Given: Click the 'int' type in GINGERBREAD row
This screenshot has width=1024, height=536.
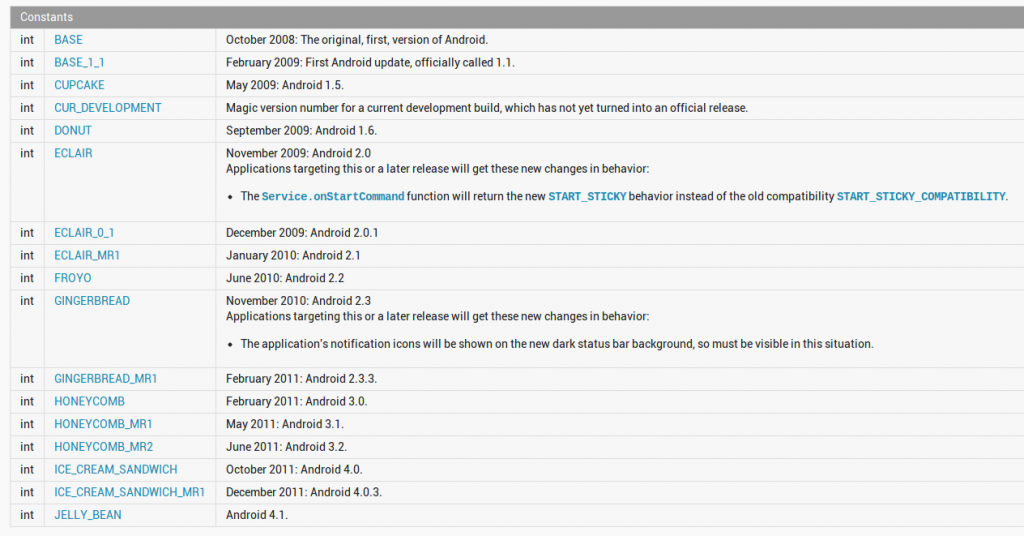Looking at the screenshot, I should (x=27, y=301).
